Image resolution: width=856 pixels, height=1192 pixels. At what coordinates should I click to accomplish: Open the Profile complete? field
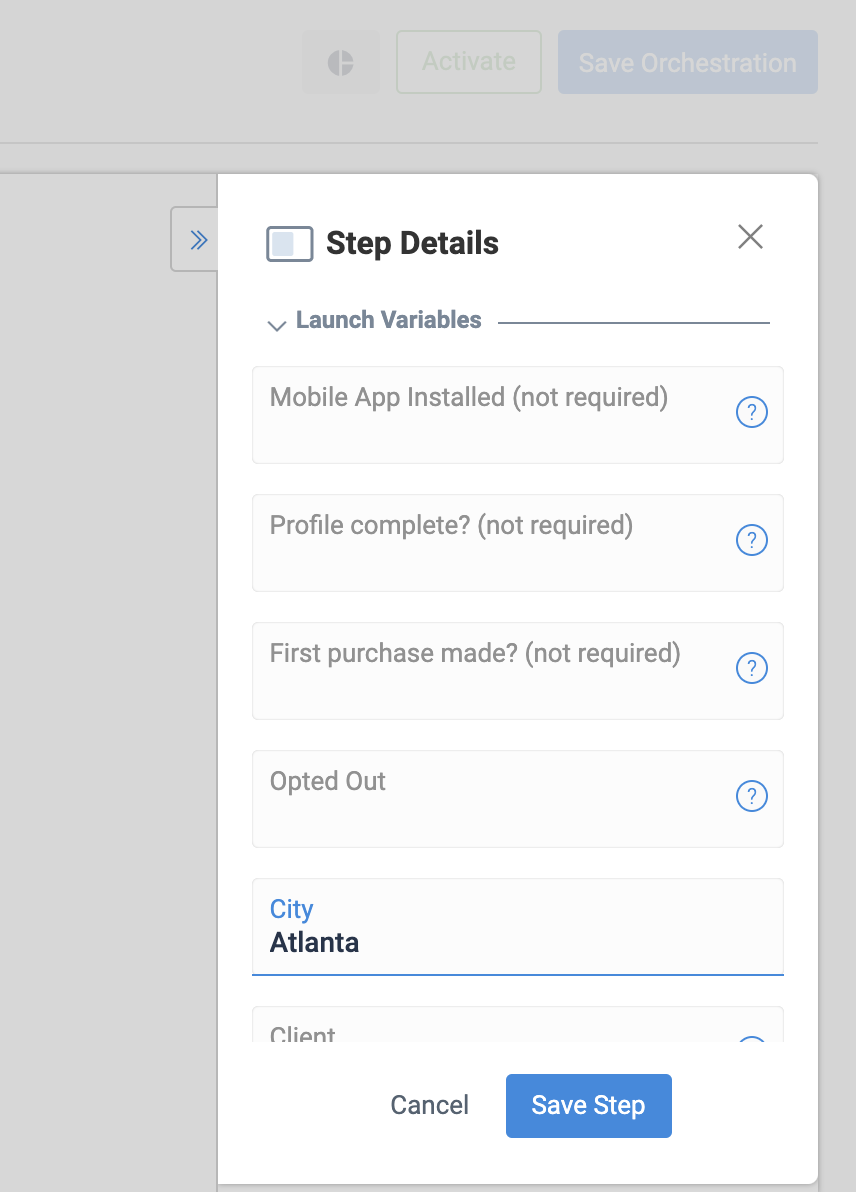(x=518, y=543)
